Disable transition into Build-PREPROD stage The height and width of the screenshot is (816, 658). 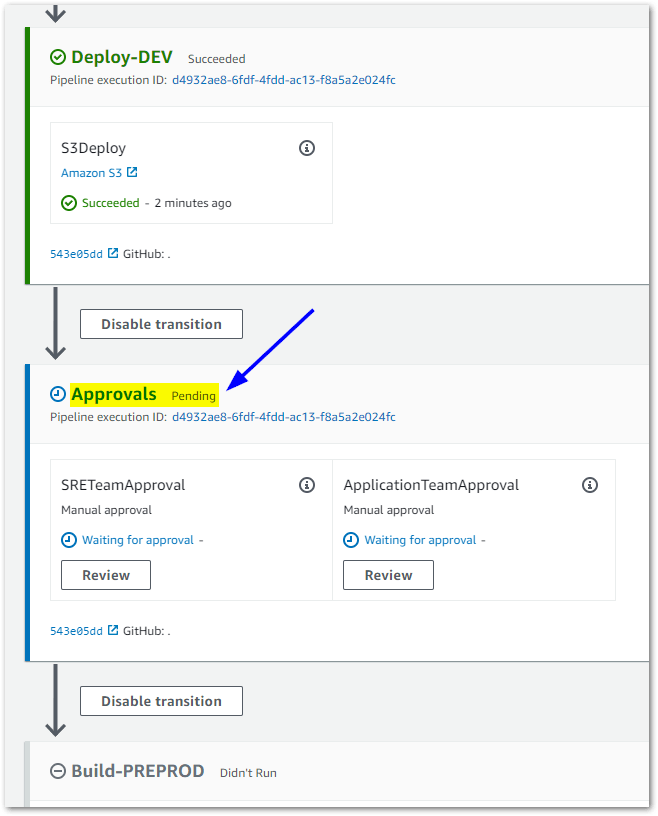click(x=161, y=701)
